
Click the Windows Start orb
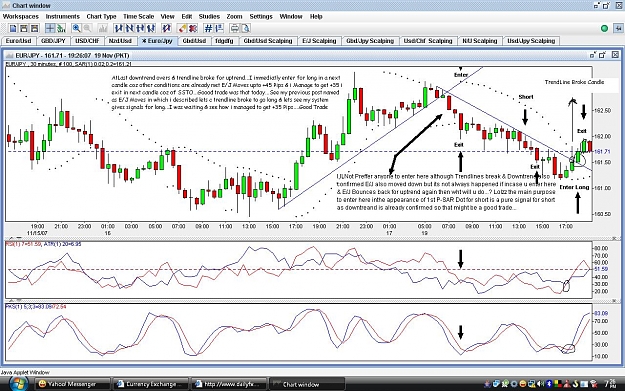(18, 384)
